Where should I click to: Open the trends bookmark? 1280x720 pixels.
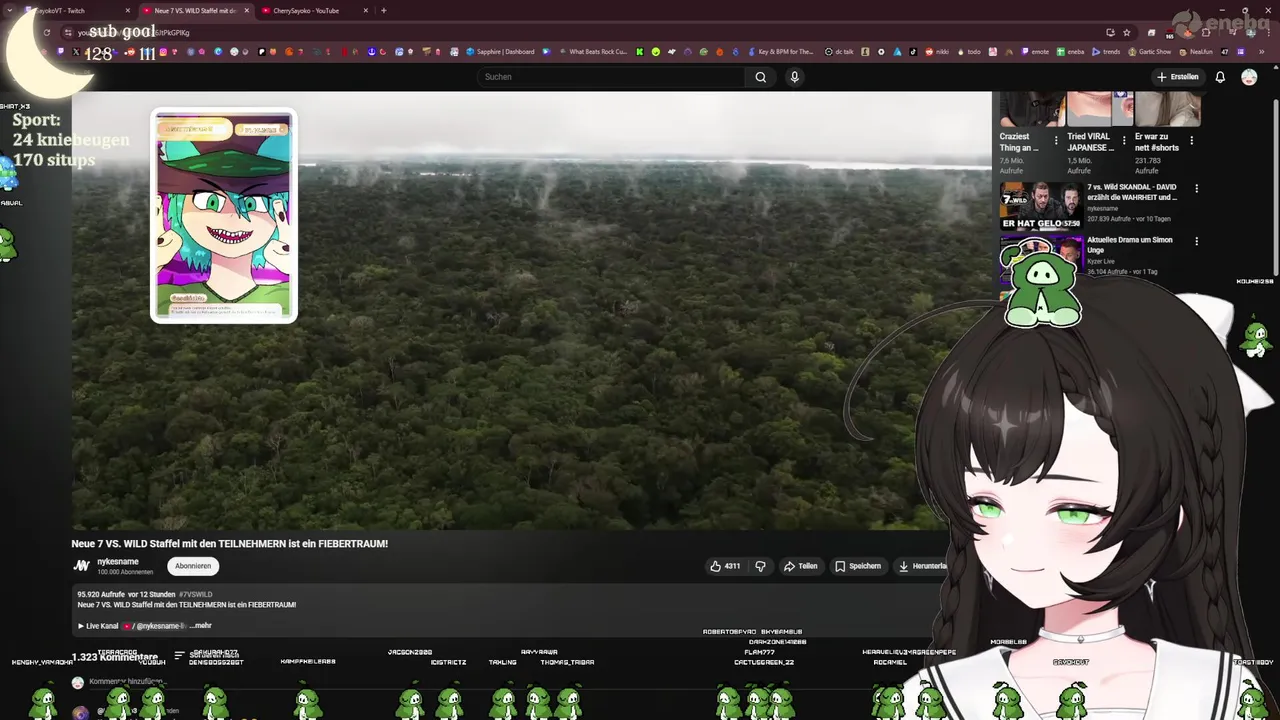click(x=1105, y=52)
